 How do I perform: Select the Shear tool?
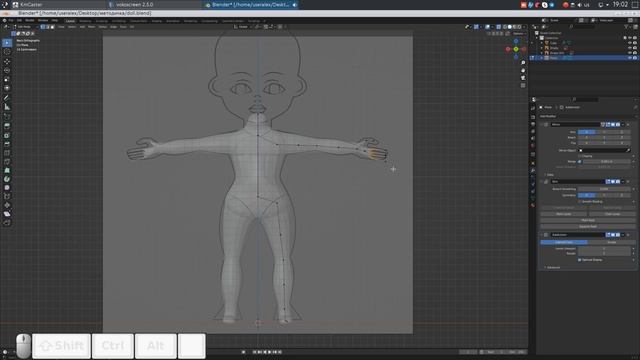[7, 213]
